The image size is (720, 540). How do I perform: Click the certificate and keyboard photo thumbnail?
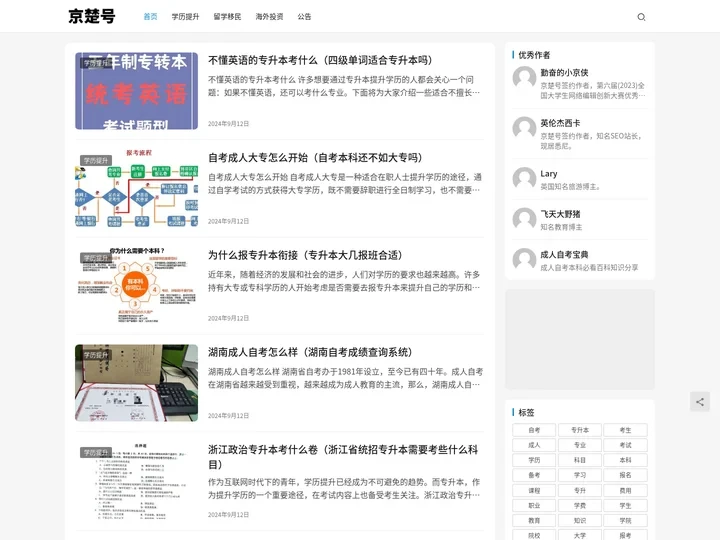click(136, 383)
